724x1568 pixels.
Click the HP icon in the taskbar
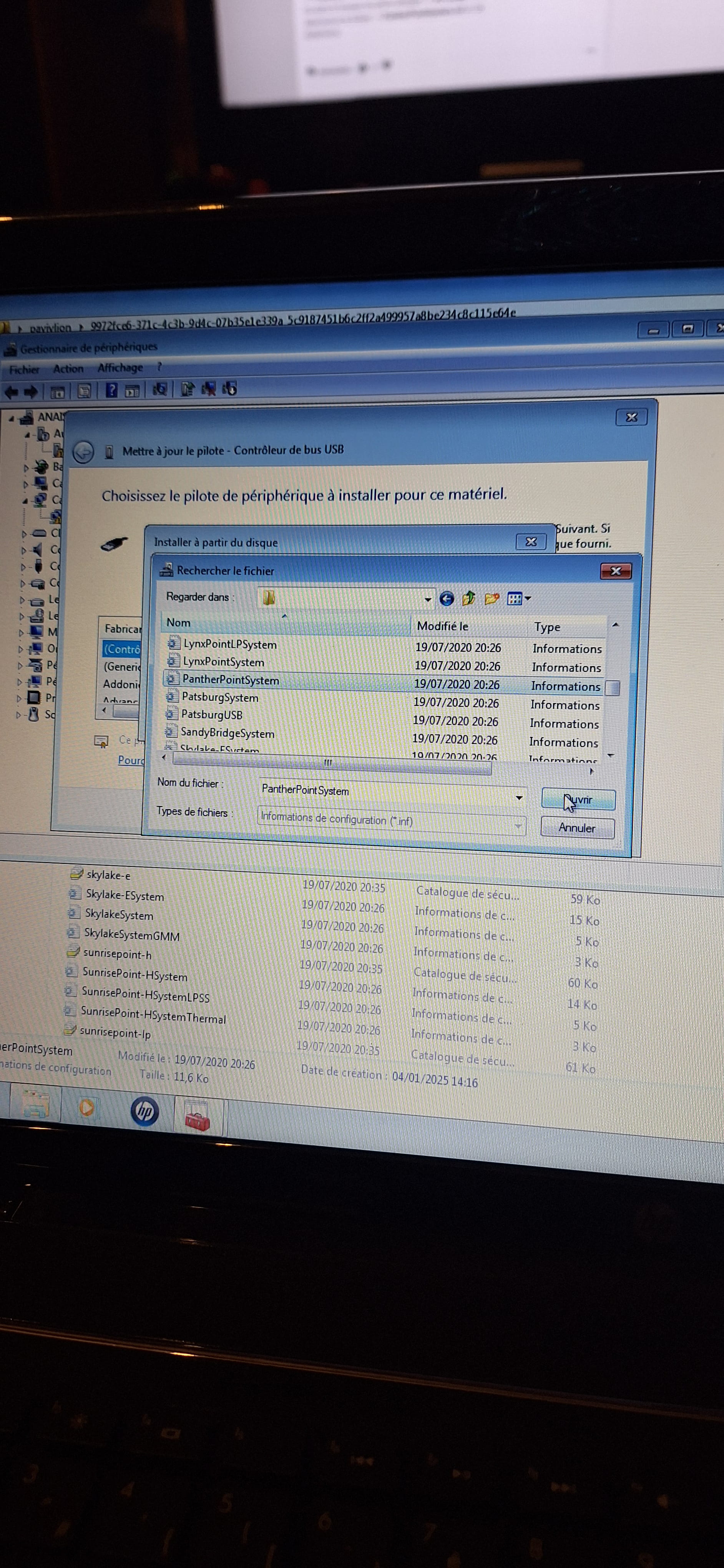[145, 1111]
